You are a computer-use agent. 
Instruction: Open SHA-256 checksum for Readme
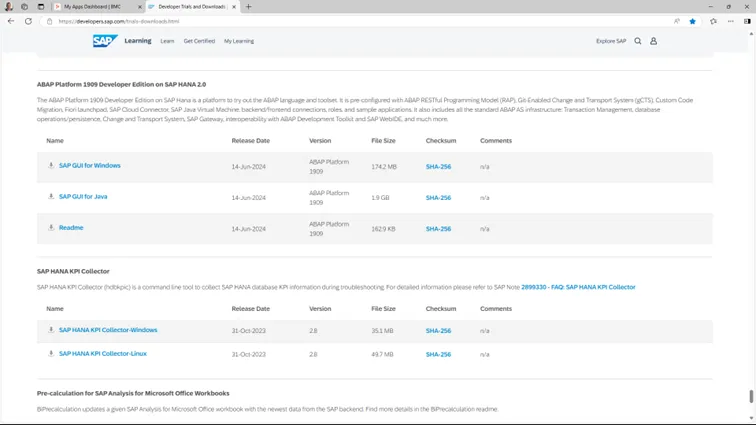point(438,229)
